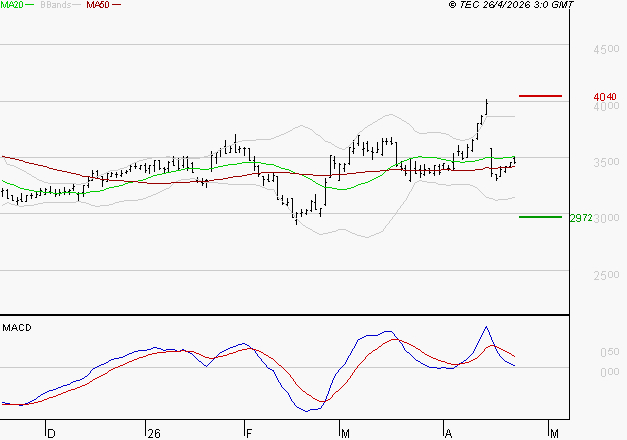Click the D month marker on time axis
This screenshot has height=440, width=627.
(x=51, y=434)
